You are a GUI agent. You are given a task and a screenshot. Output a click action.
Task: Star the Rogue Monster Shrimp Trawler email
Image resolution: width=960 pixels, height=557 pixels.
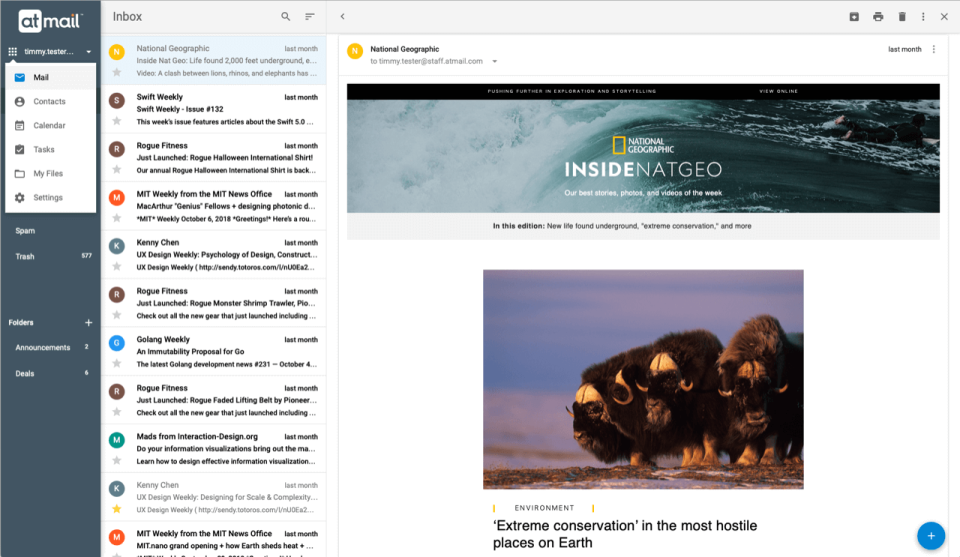pyautogui.click(x=116, y=315)
